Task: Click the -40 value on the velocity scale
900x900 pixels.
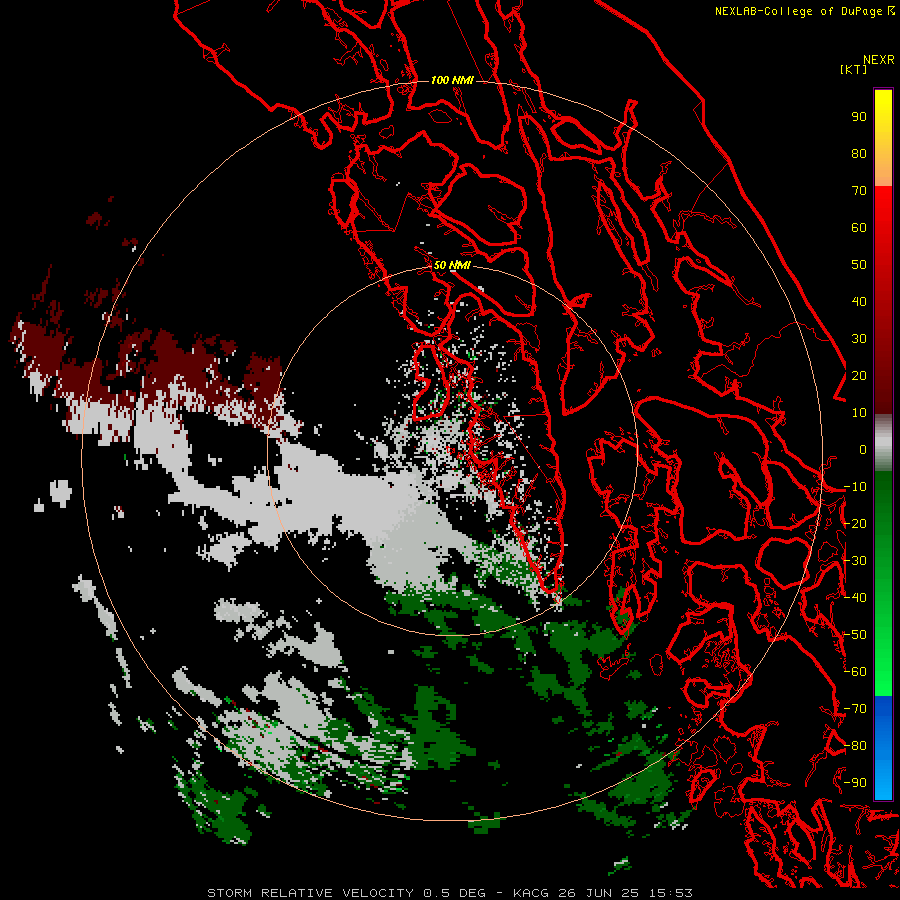Action: 855,598
